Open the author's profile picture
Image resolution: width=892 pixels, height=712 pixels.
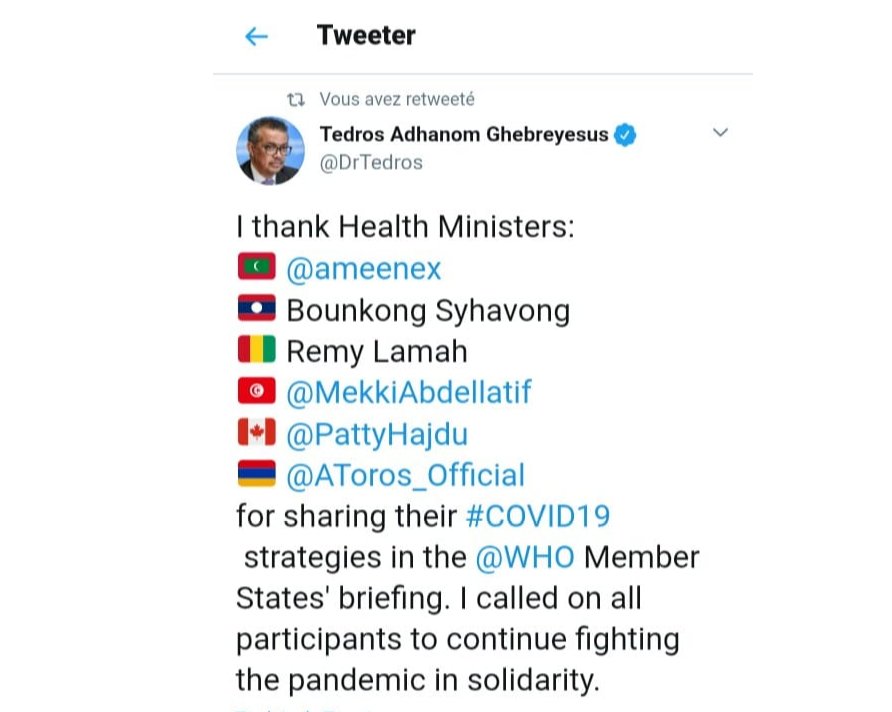(x=270, y=151)
